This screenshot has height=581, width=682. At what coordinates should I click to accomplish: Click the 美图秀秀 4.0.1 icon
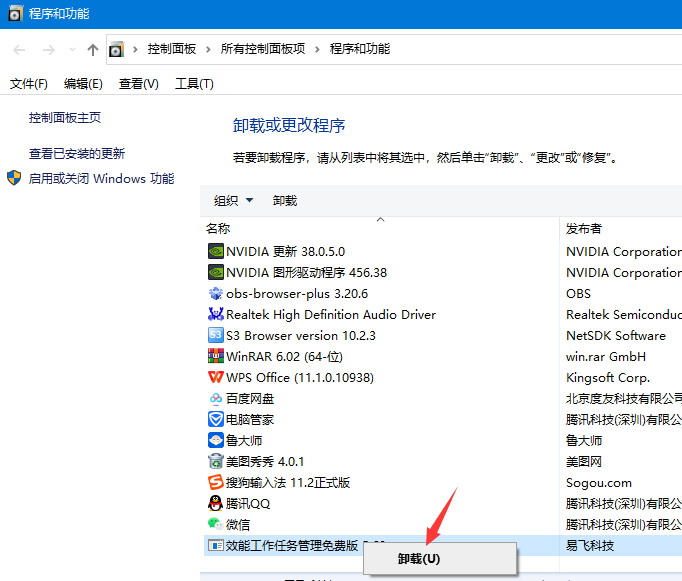pos(216,461)
